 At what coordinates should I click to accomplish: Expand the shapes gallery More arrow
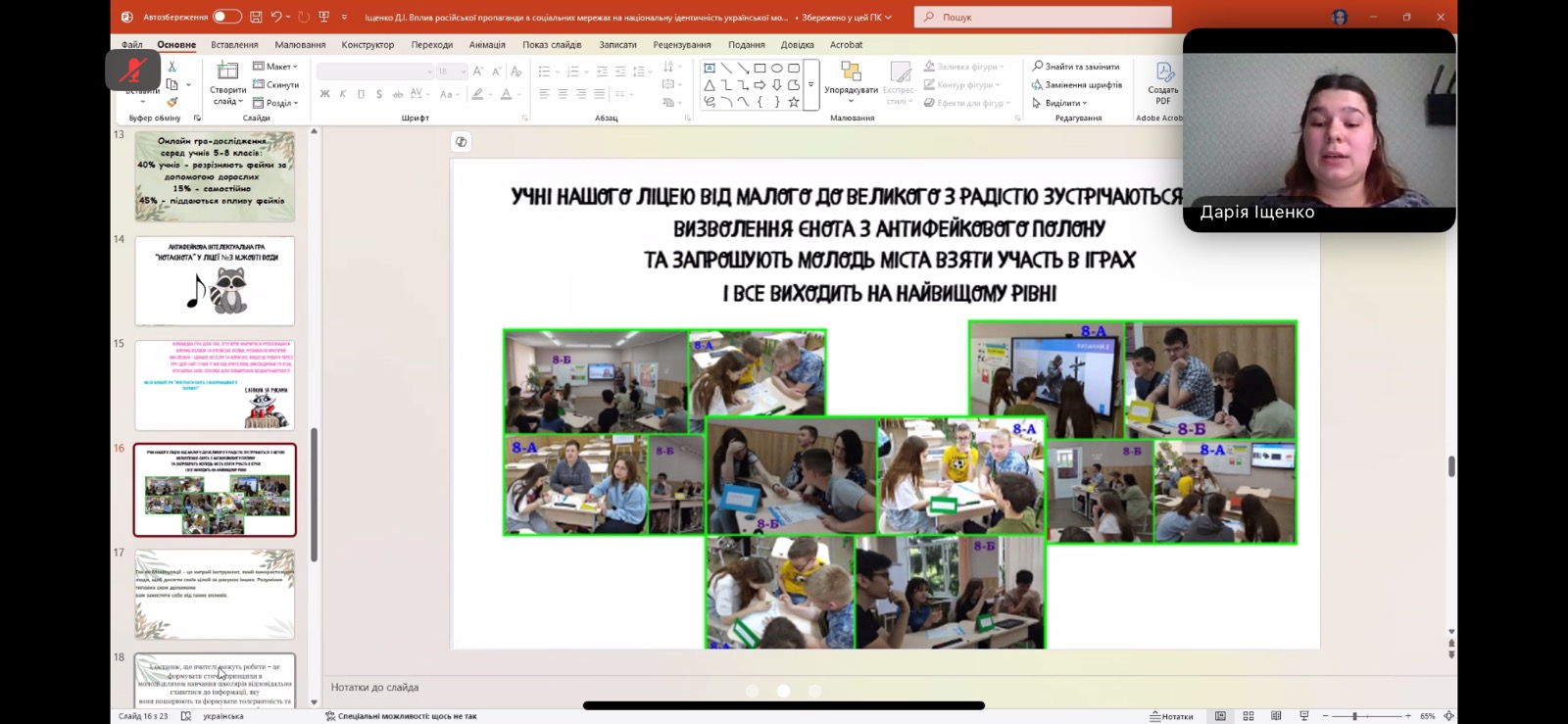(810, 85)
